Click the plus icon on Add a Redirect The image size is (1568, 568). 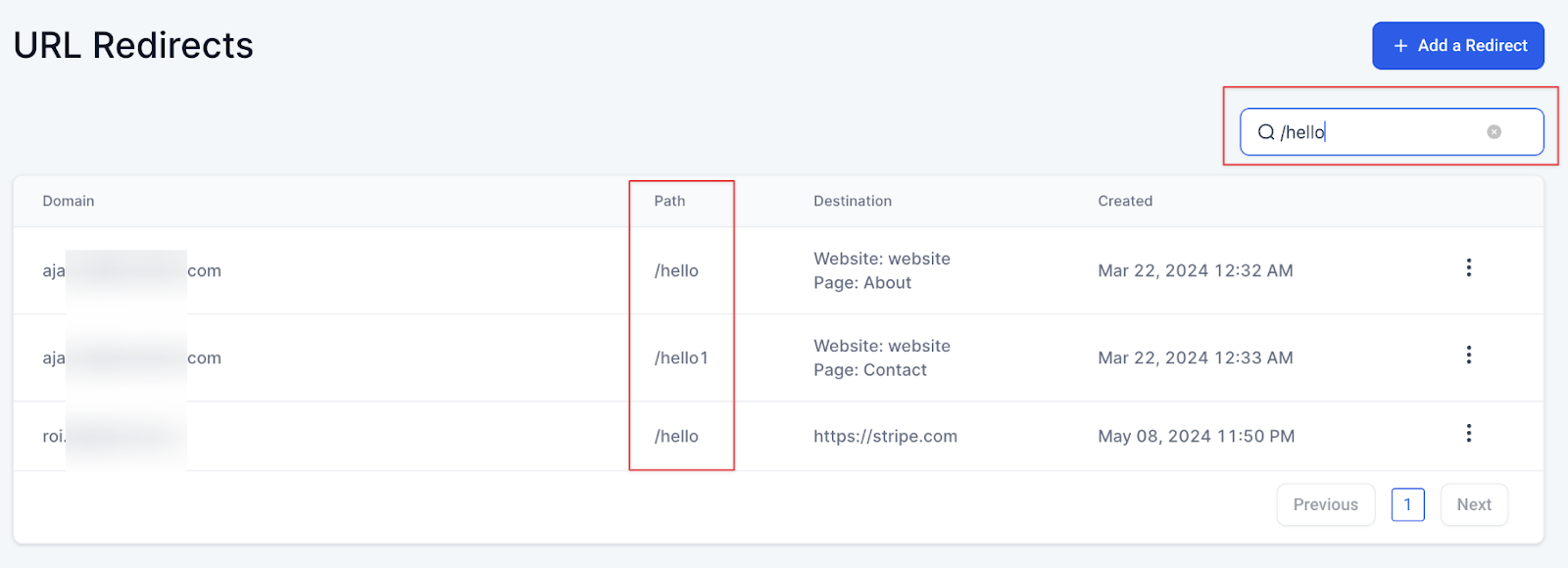pos(1400,46)
